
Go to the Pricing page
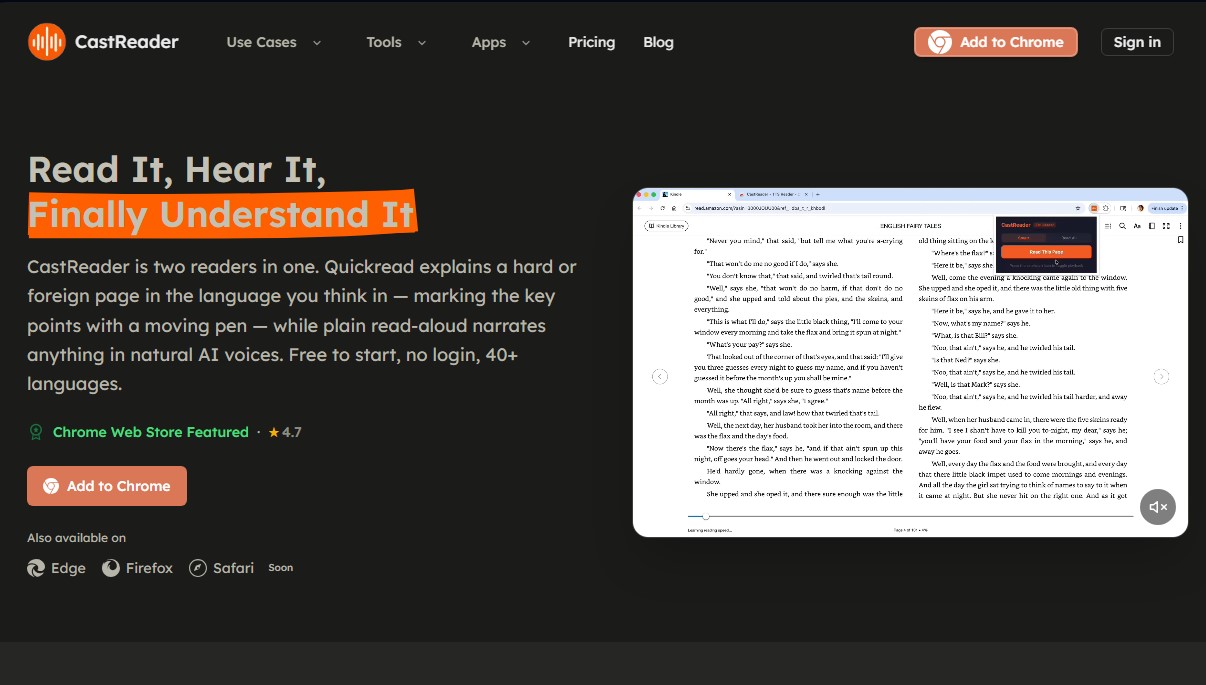click(x=591, y=42)
